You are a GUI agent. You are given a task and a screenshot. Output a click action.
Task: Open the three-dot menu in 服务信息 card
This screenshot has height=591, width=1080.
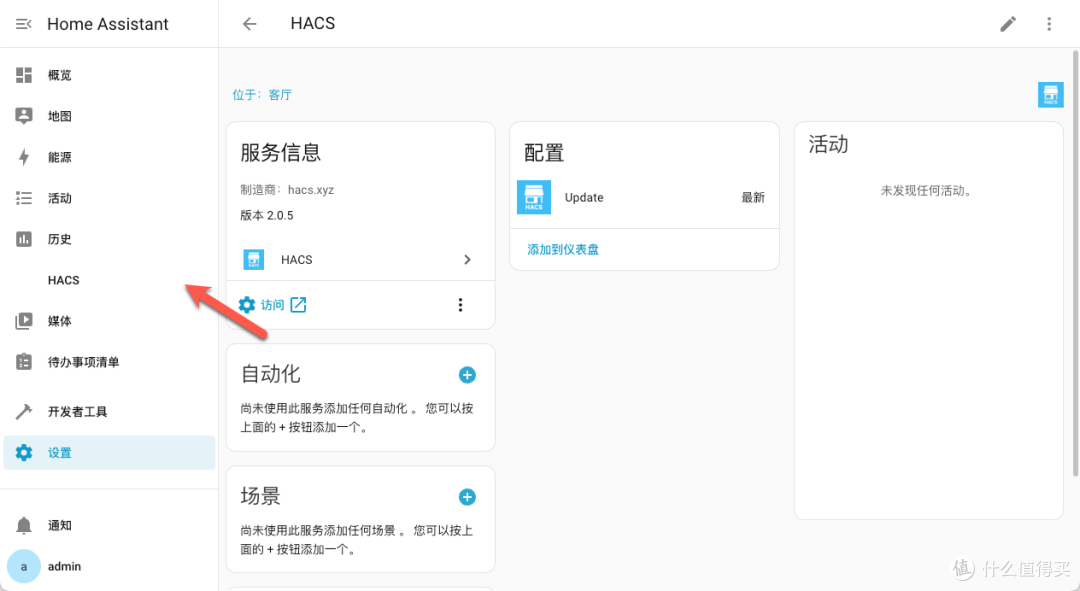(460, 304)
